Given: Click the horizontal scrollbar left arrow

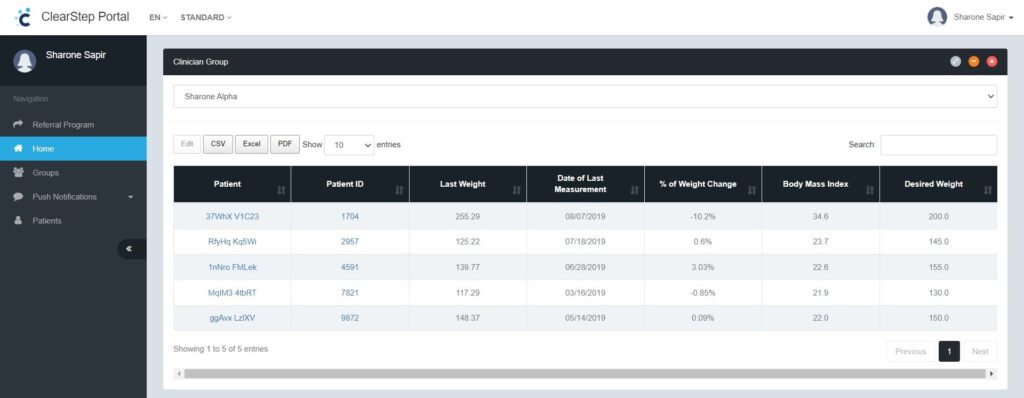Looking at the screenshot, I should [178, 374].
